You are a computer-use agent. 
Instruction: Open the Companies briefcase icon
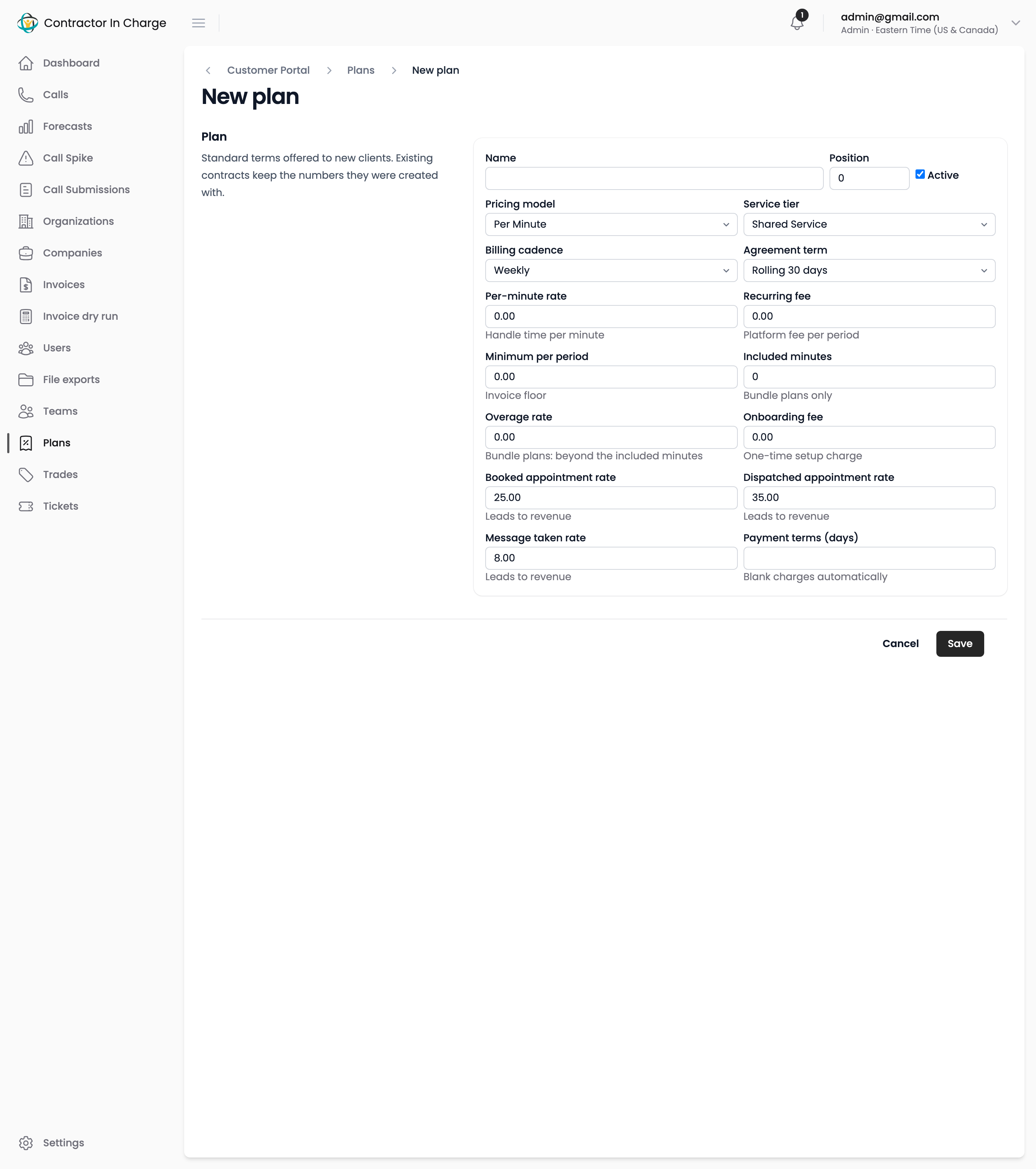click(26, 253)
